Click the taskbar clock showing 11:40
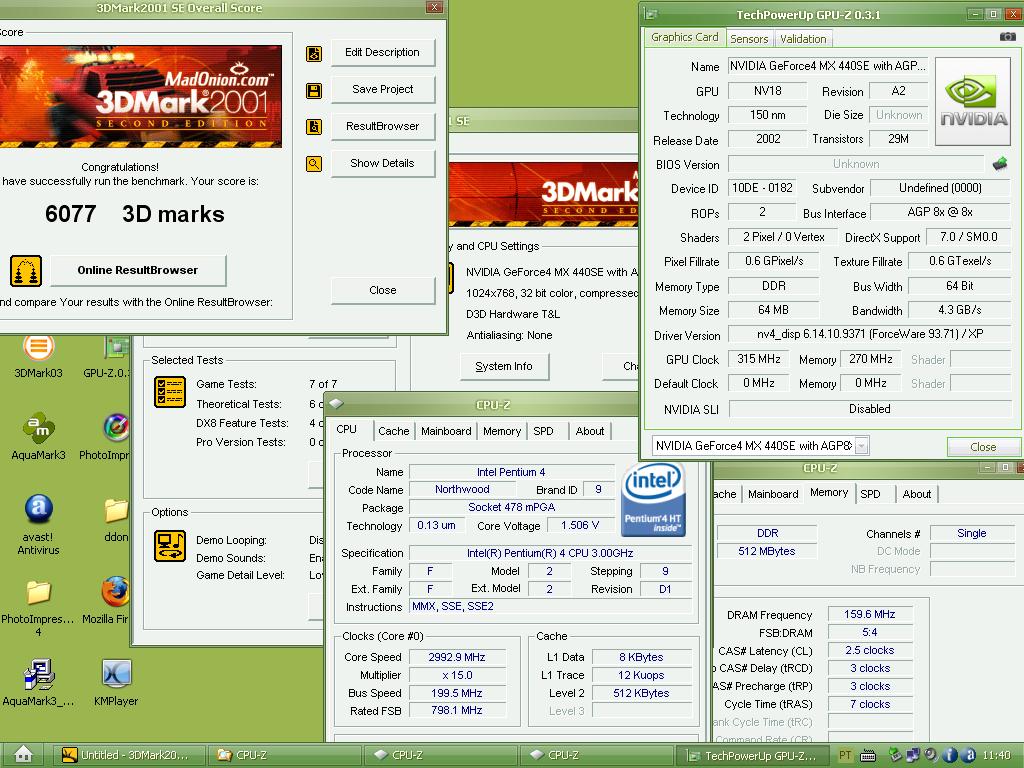Screen dimensions: 1024x768 pos(997,756)
